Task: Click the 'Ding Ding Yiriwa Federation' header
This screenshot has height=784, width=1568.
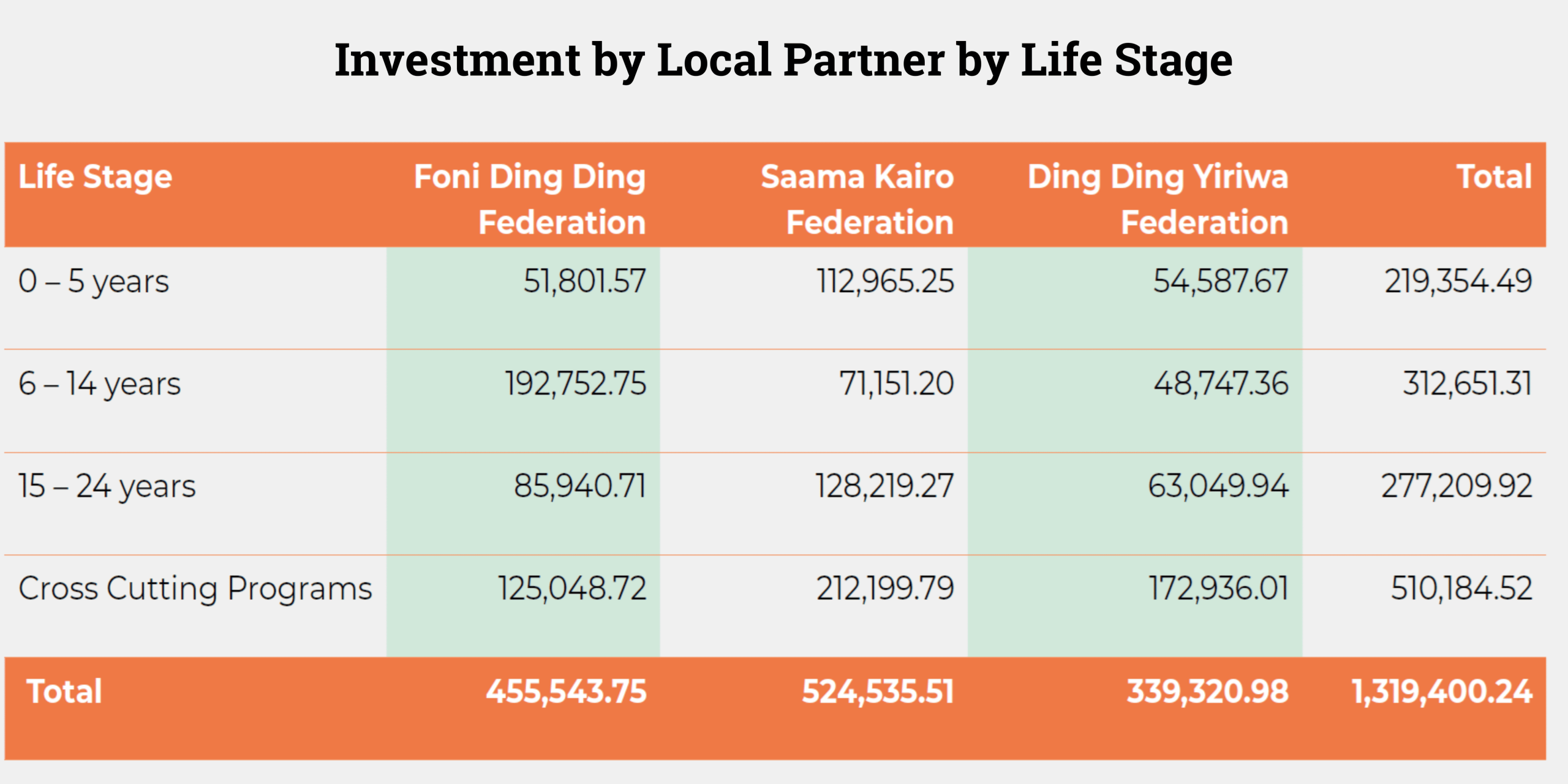Action: pos(1158,198)
